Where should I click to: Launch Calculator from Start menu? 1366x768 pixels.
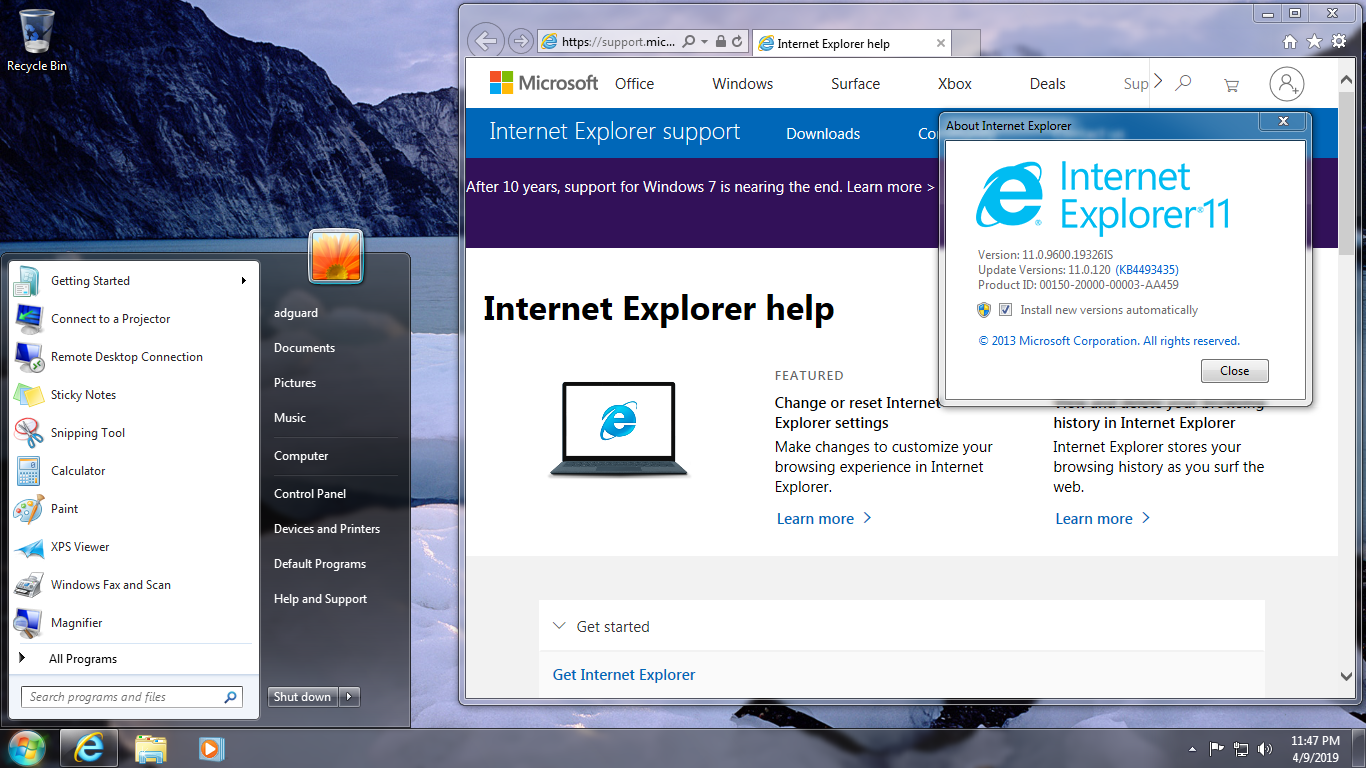tap(134, 471)
